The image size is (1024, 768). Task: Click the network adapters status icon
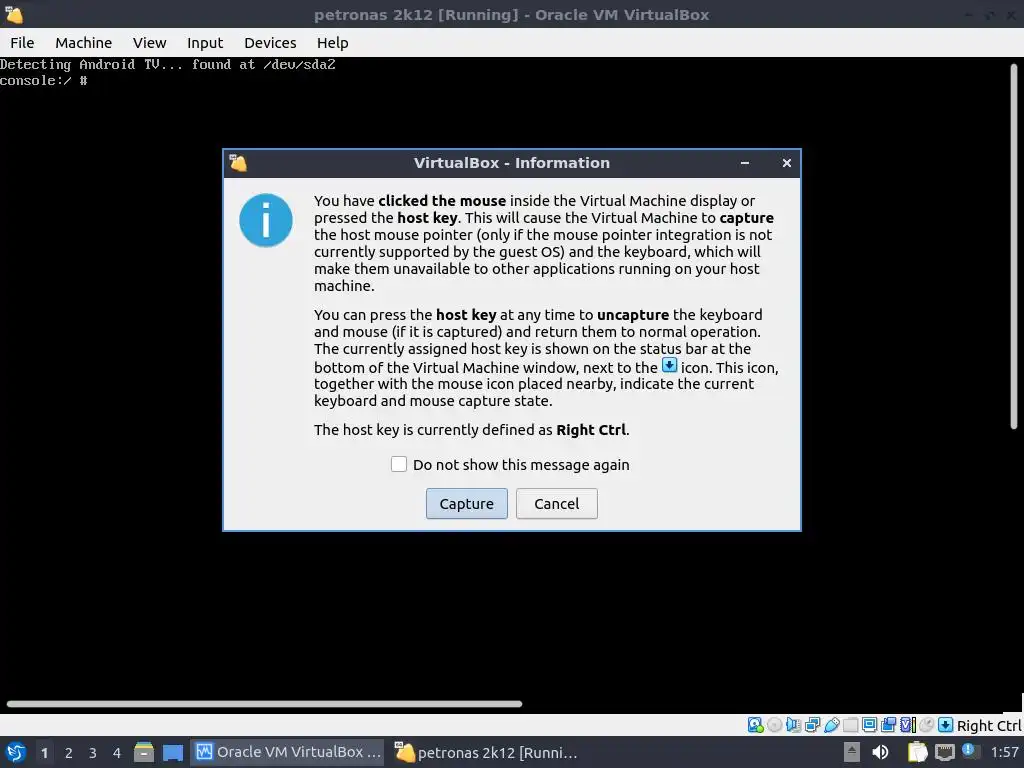pyautogui.click(x=812, y=725)
